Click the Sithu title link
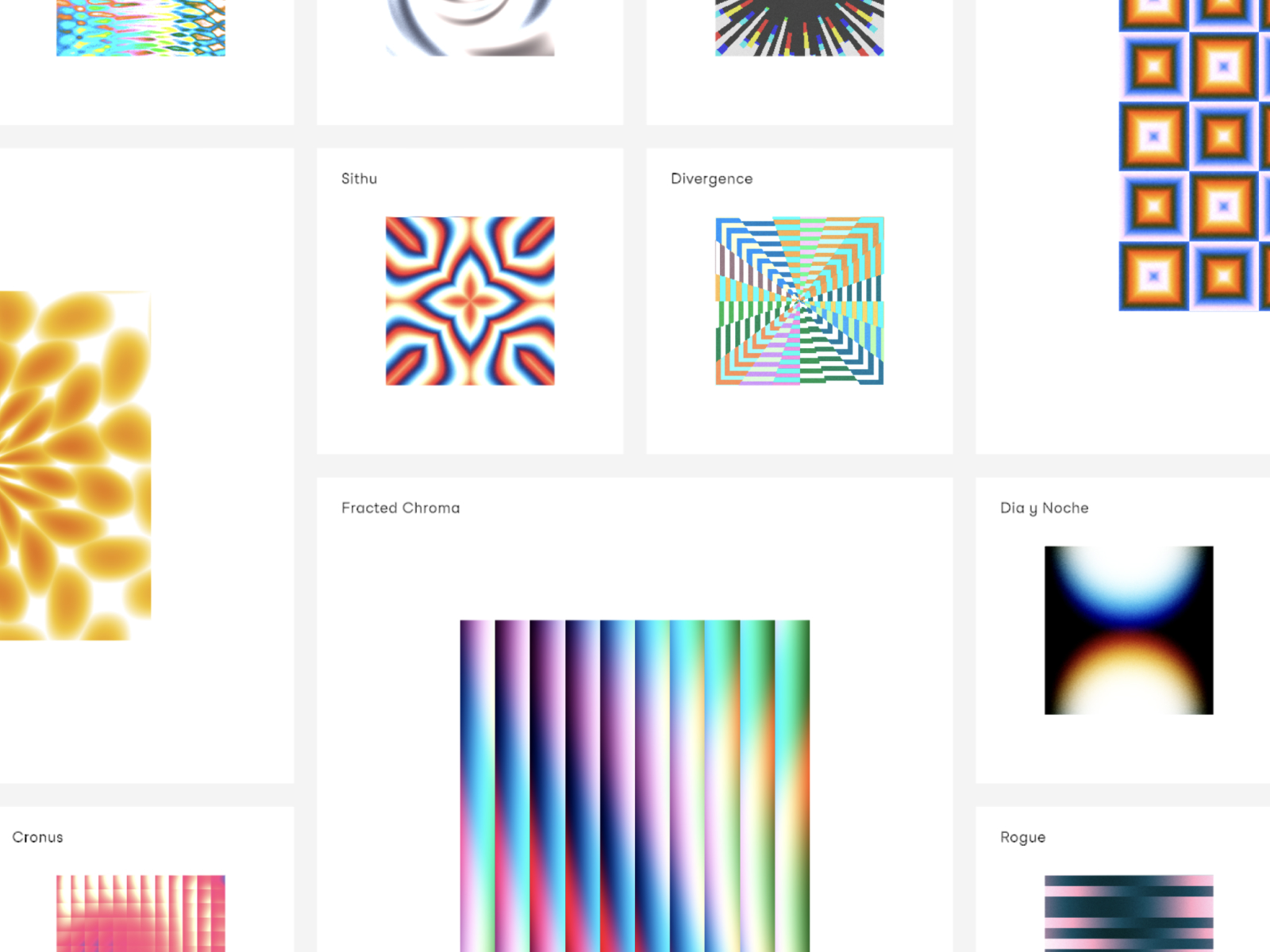1270x952 pixels. [359, 178]
